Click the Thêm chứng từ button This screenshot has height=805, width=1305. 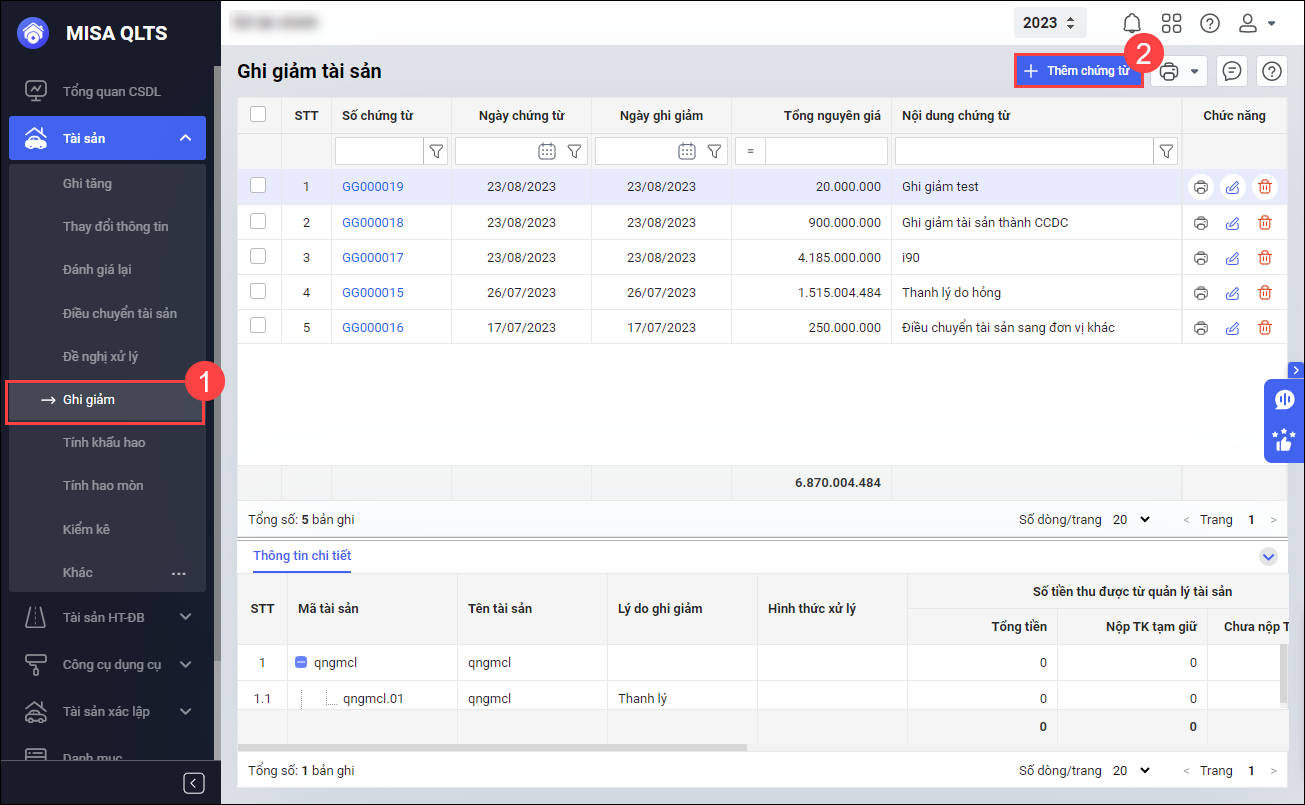[x=1078, y=71]
